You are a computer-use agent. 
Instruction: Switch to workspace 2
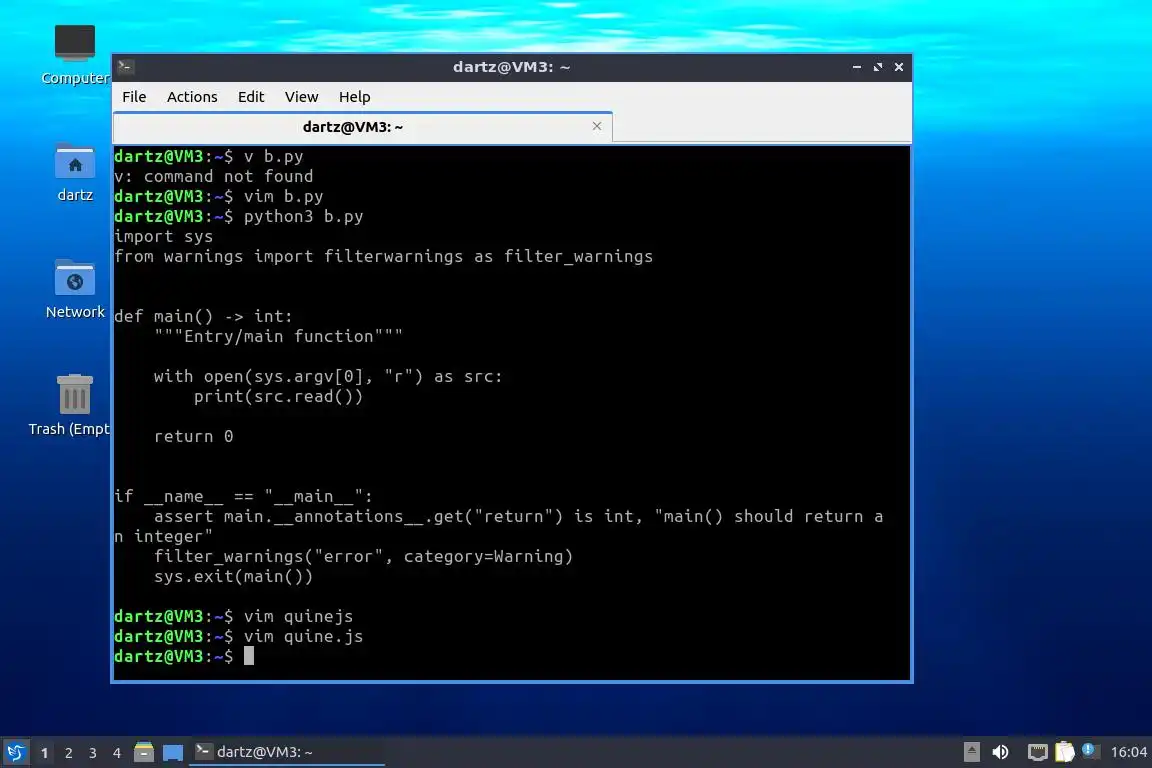(69, 753)
